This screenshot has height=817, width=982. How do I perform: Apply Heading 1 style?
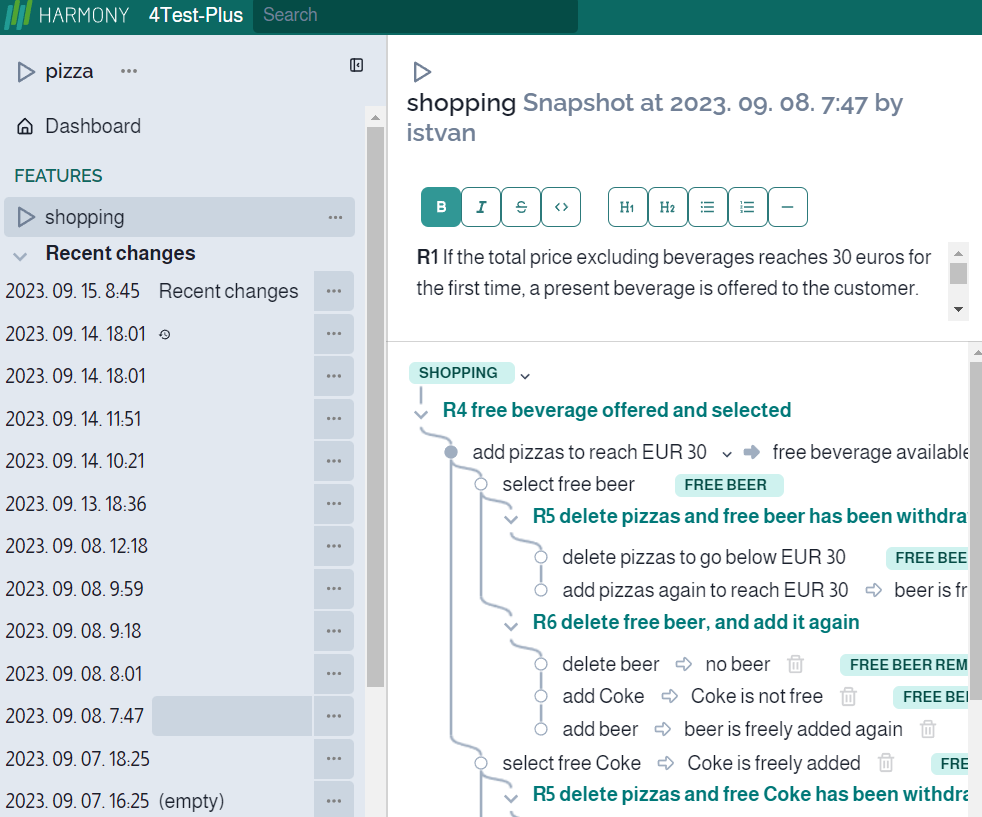[x=628, y=207]
